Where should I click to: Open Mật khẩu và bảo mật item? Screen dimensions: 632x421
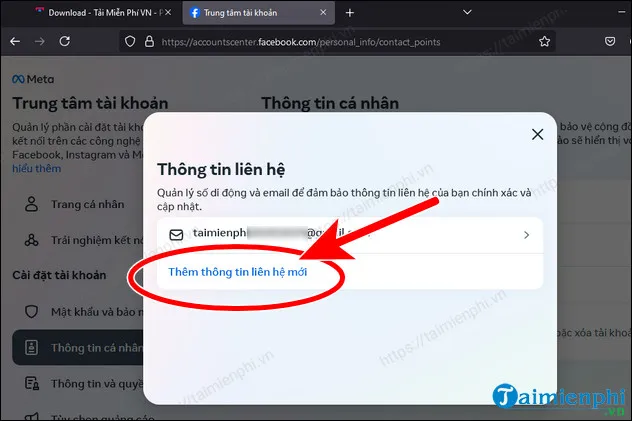click(79, 312)
